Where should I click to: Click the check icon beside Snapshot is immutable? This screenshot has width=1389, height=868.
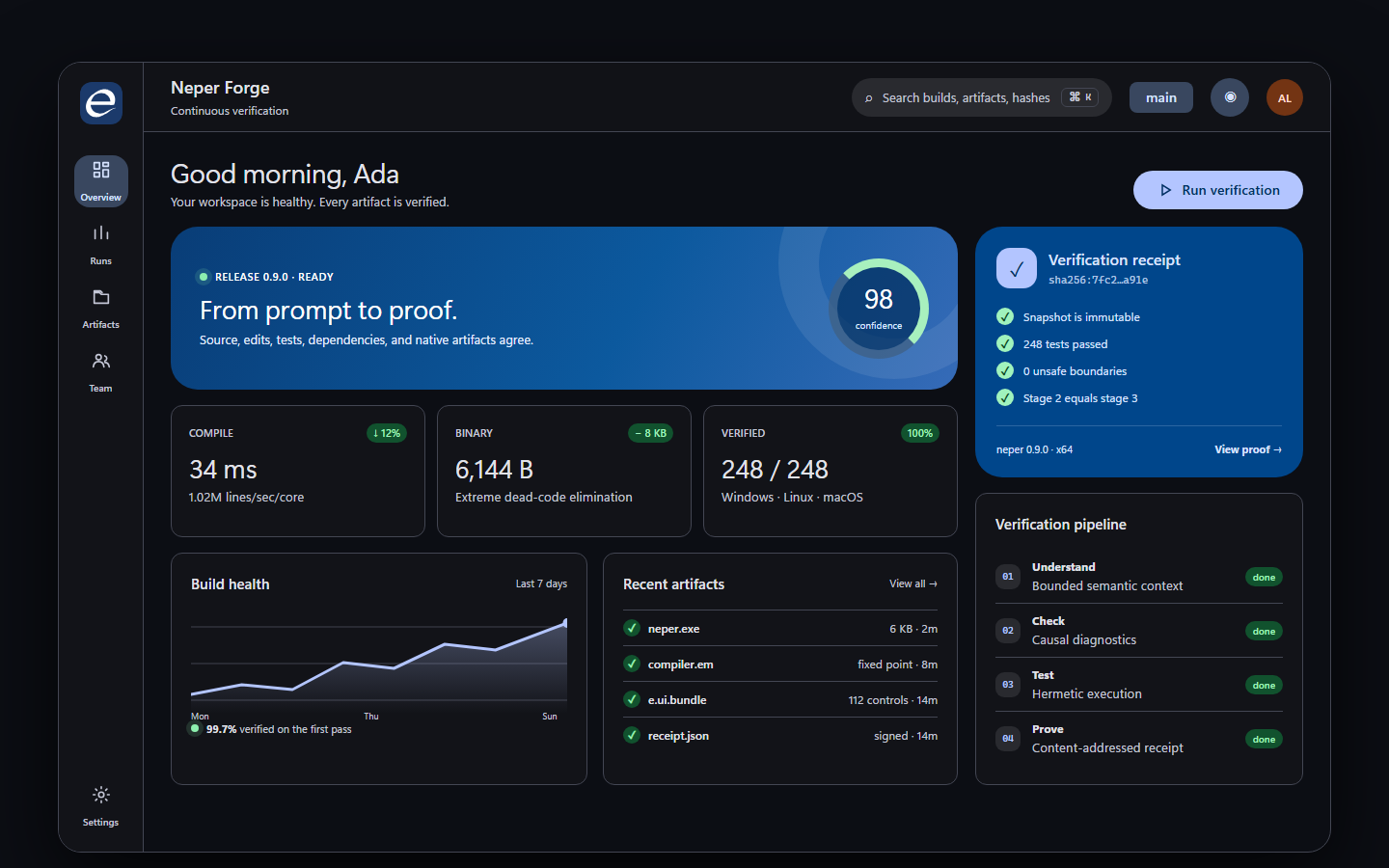[1005, 316]
